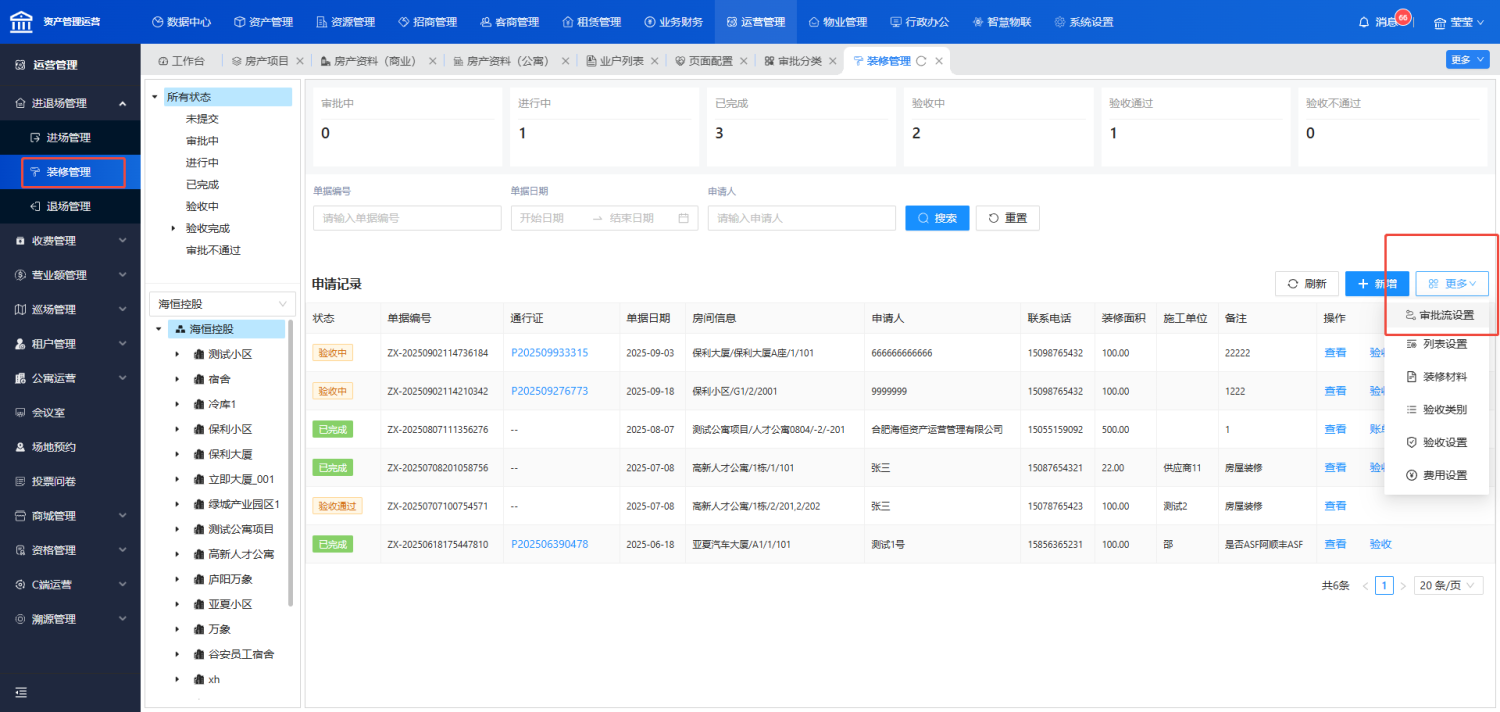Screen dimensions: 1500x712
Task: Close the 页面配置 tab
Action: [741, 61]
